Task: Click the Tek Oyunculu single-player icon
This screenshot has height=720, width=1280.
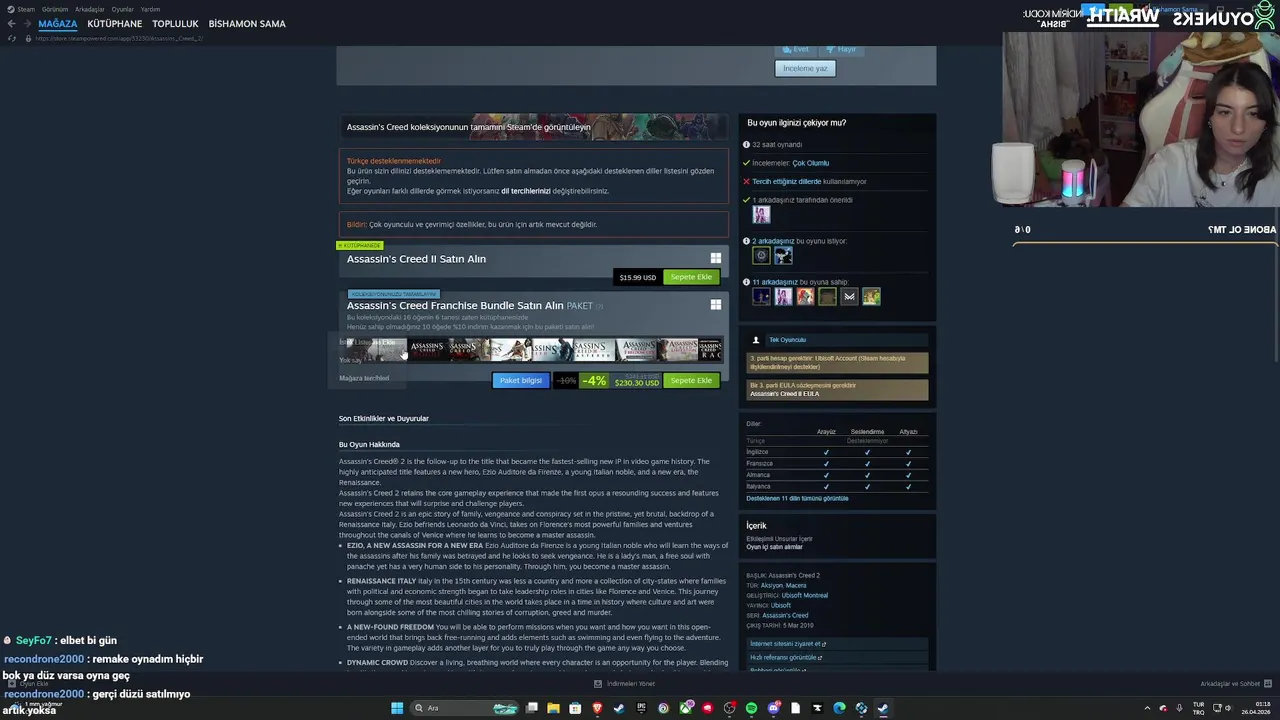Action: point(755,340)
